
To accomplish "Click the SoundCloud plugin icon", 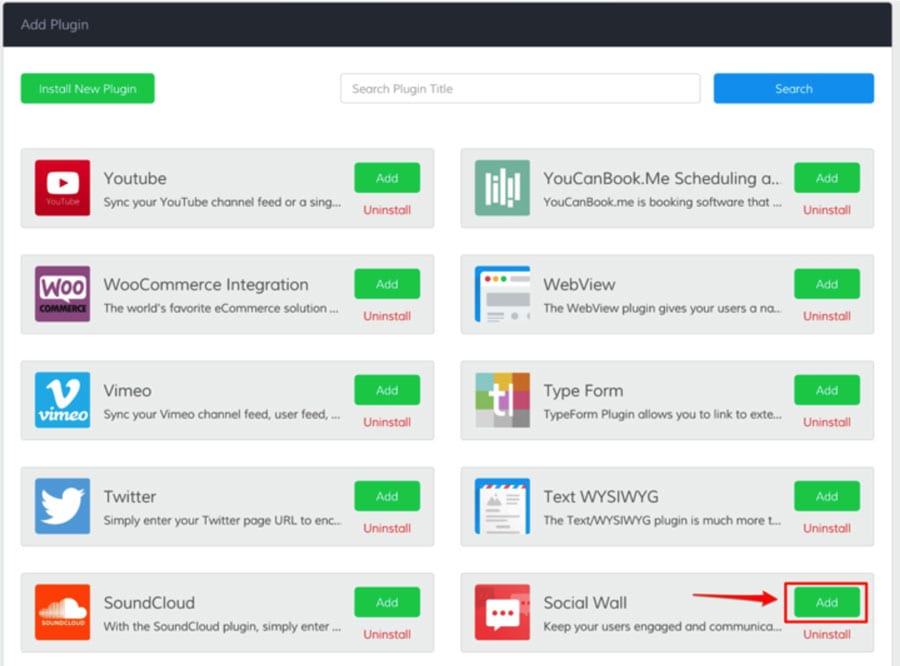I will click(x=63, y=612).
